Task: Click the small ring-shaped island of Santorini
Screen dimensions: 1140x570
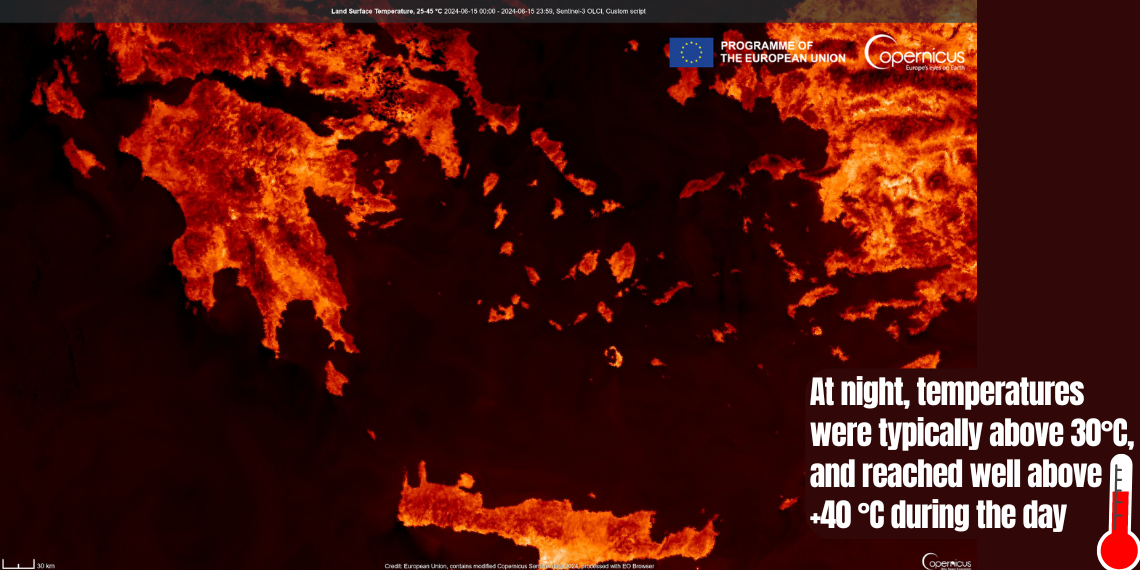Action: pyautogui.click(x=613, y=356)
